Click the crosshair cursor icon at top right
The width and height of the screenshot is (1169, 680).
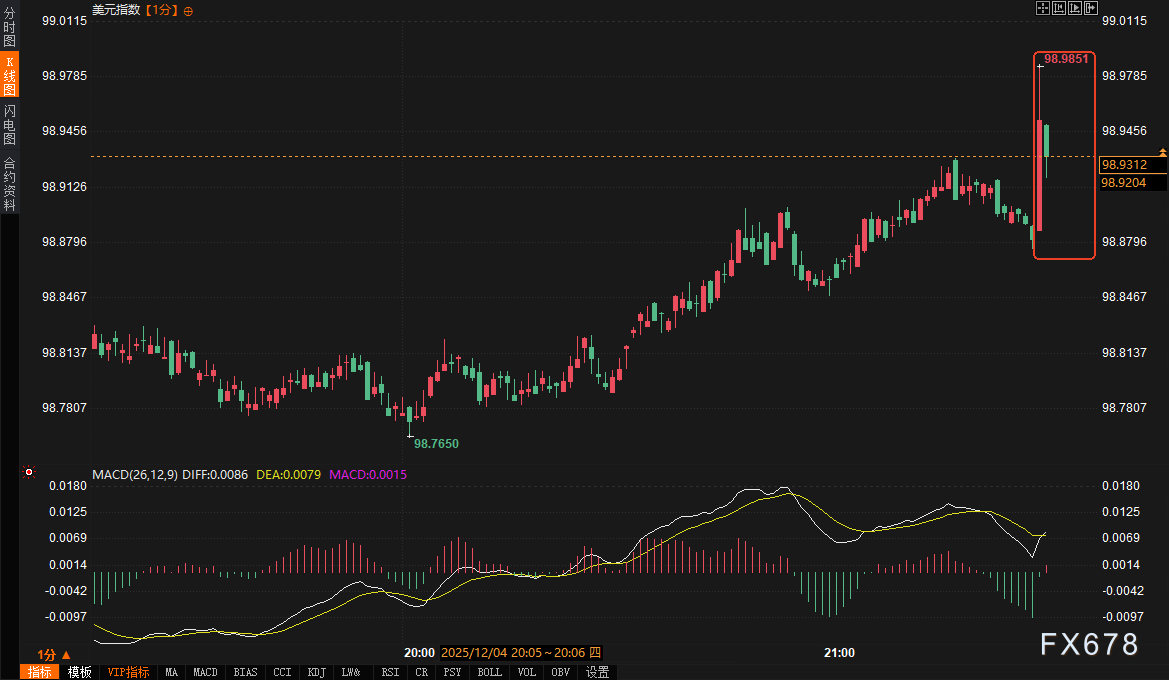tap(1043, 9)
